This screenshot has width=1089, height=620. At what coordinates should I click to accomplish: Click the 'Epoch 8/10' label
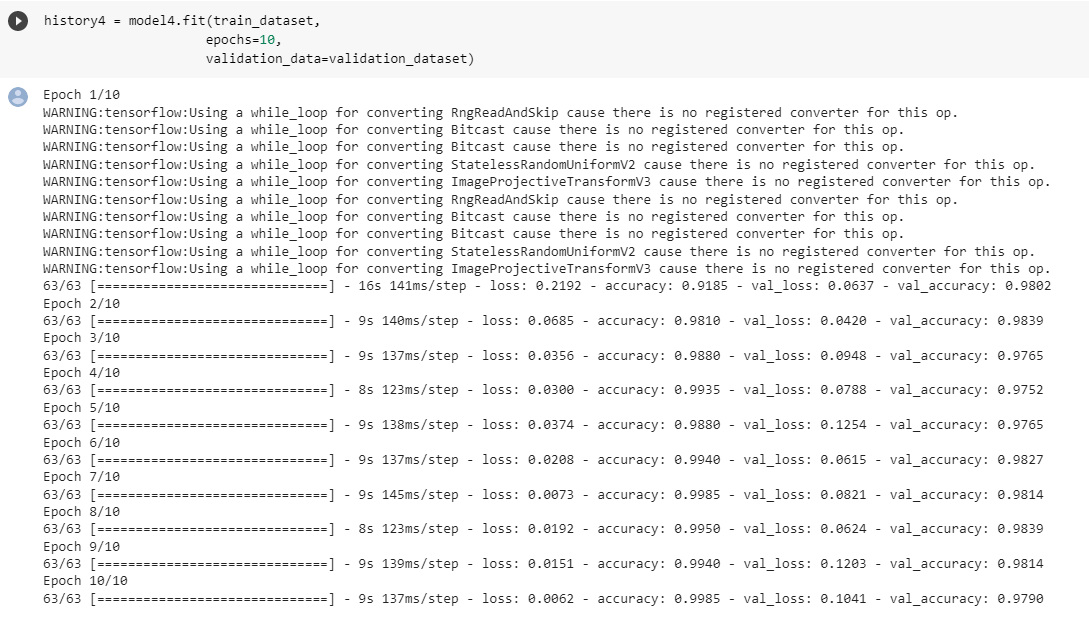point(81,511)
